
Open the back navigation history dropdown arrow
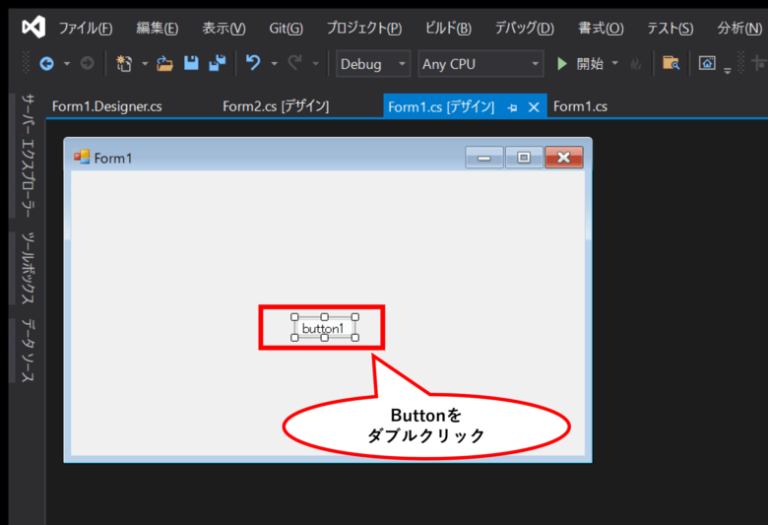pyautogui.click(x=67, y=64)
